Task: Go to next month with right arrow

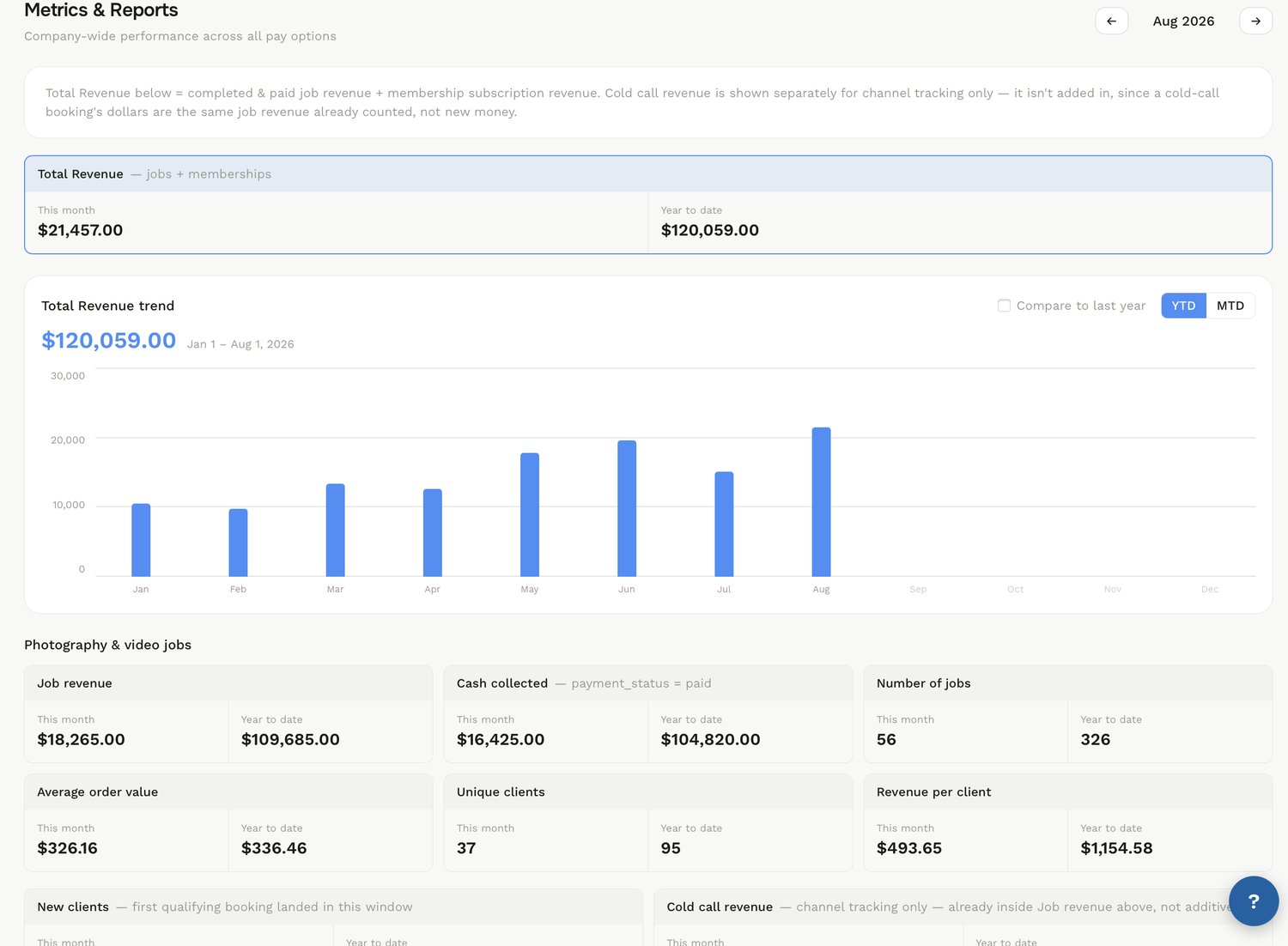Action: pos(1255,21)
